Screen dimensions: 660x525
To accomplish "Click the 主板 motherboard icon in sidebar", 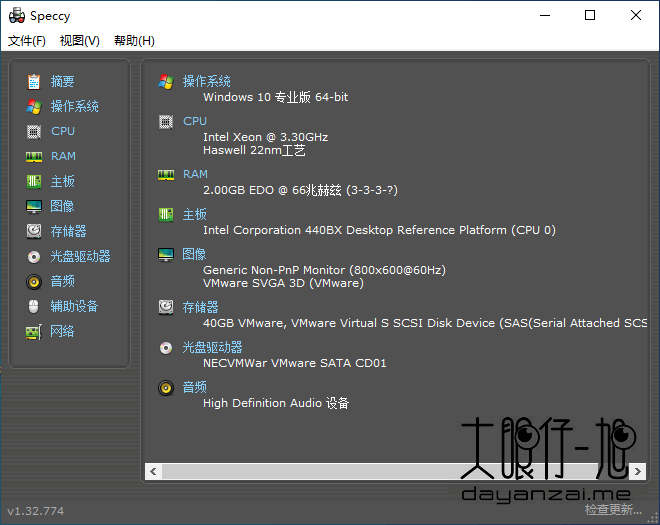I will [34, 181].
